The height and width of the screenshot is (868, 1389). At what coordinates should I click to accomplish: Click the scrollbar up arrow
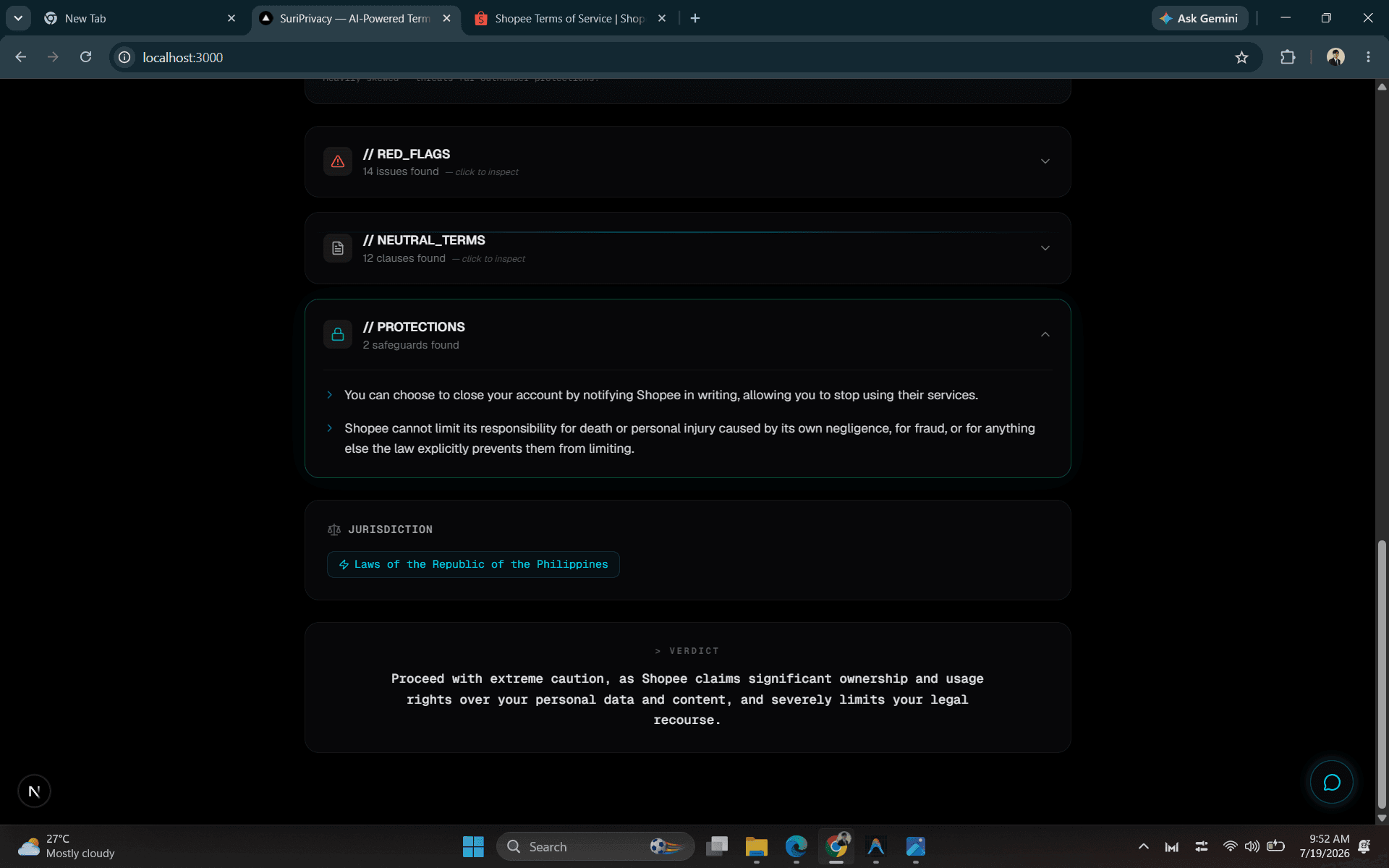1382,86
